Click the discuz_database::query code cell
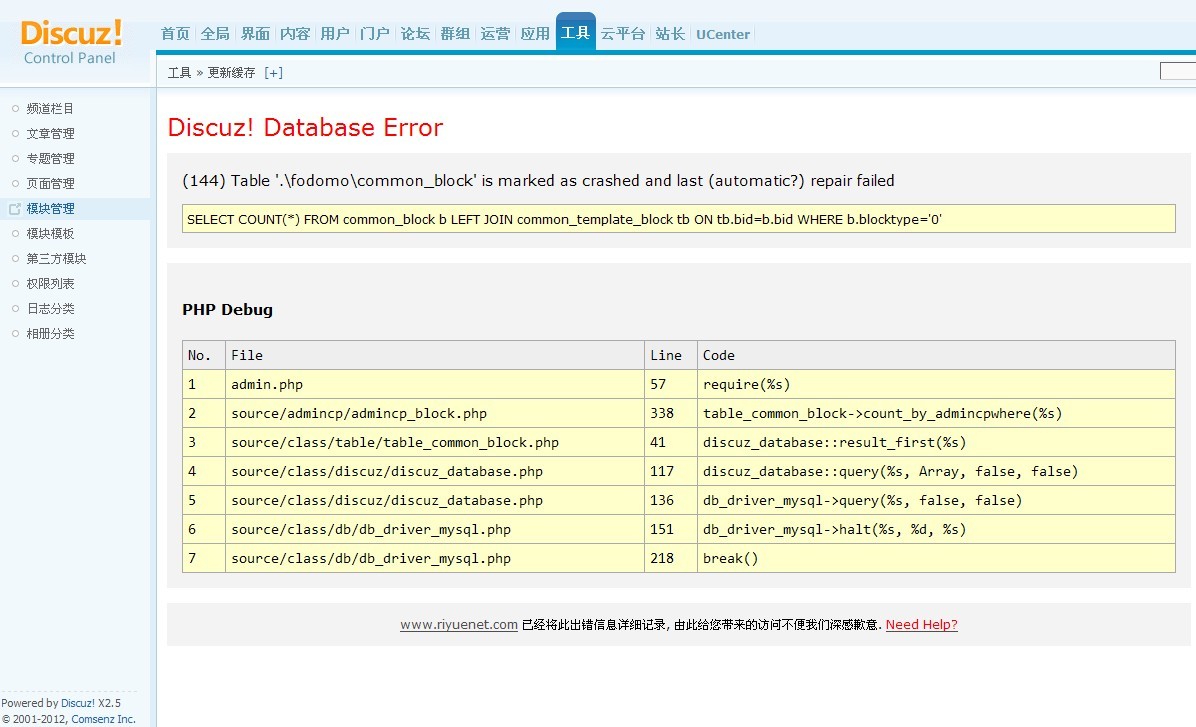 (936, 471)
